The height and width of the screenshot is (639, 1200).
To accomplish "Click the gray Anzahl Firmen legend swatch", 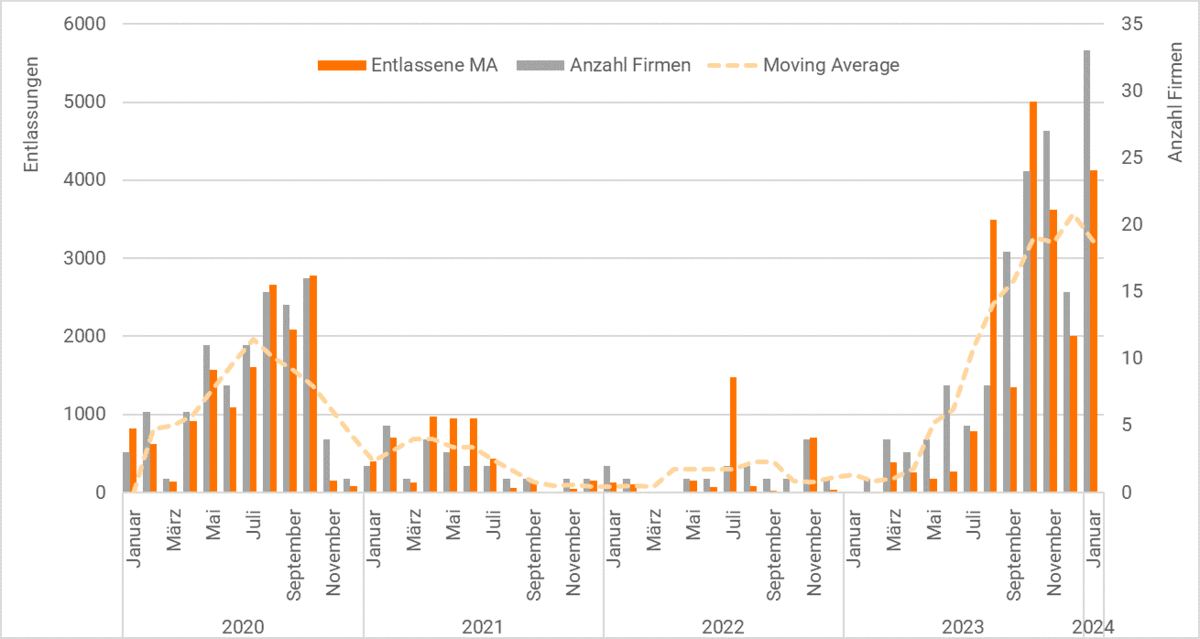I will point(541,66).
